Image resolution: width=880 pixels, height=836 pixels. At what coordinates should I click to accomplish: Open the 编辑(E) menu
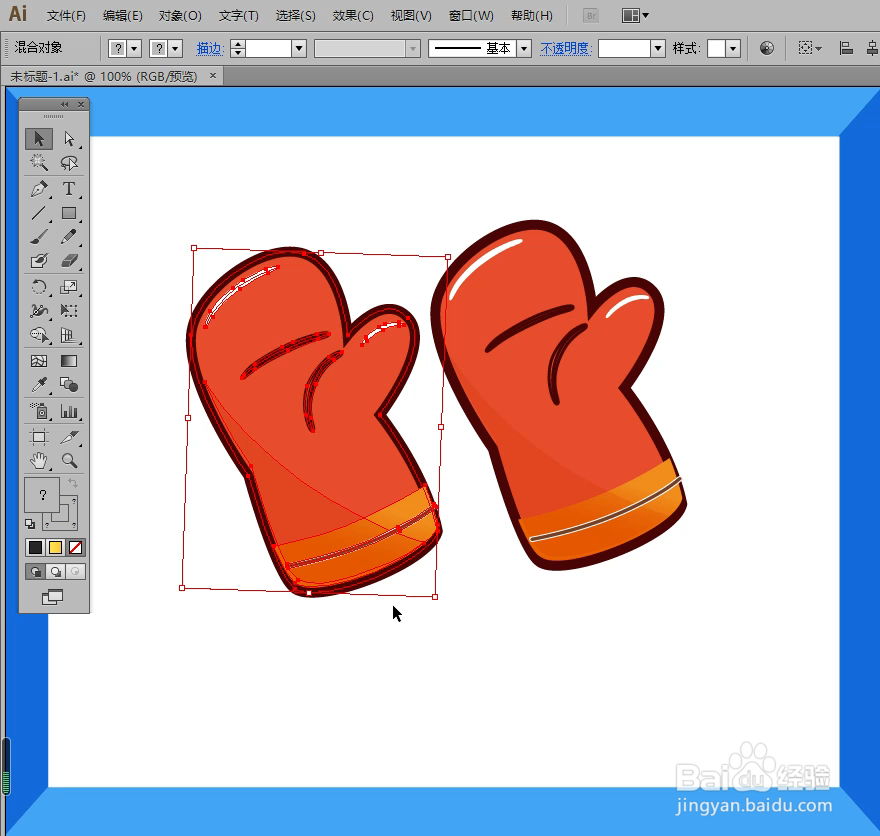pos(122,16)
